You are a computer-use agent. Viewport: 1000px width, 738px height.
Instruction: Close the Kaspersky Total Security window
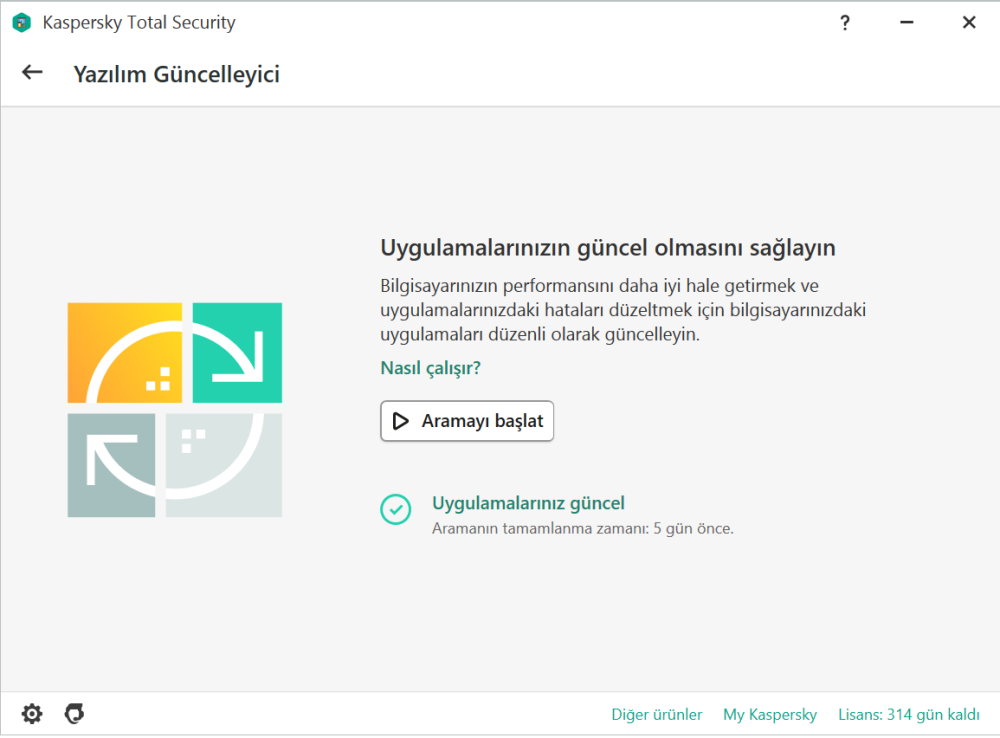pos(969,23)
